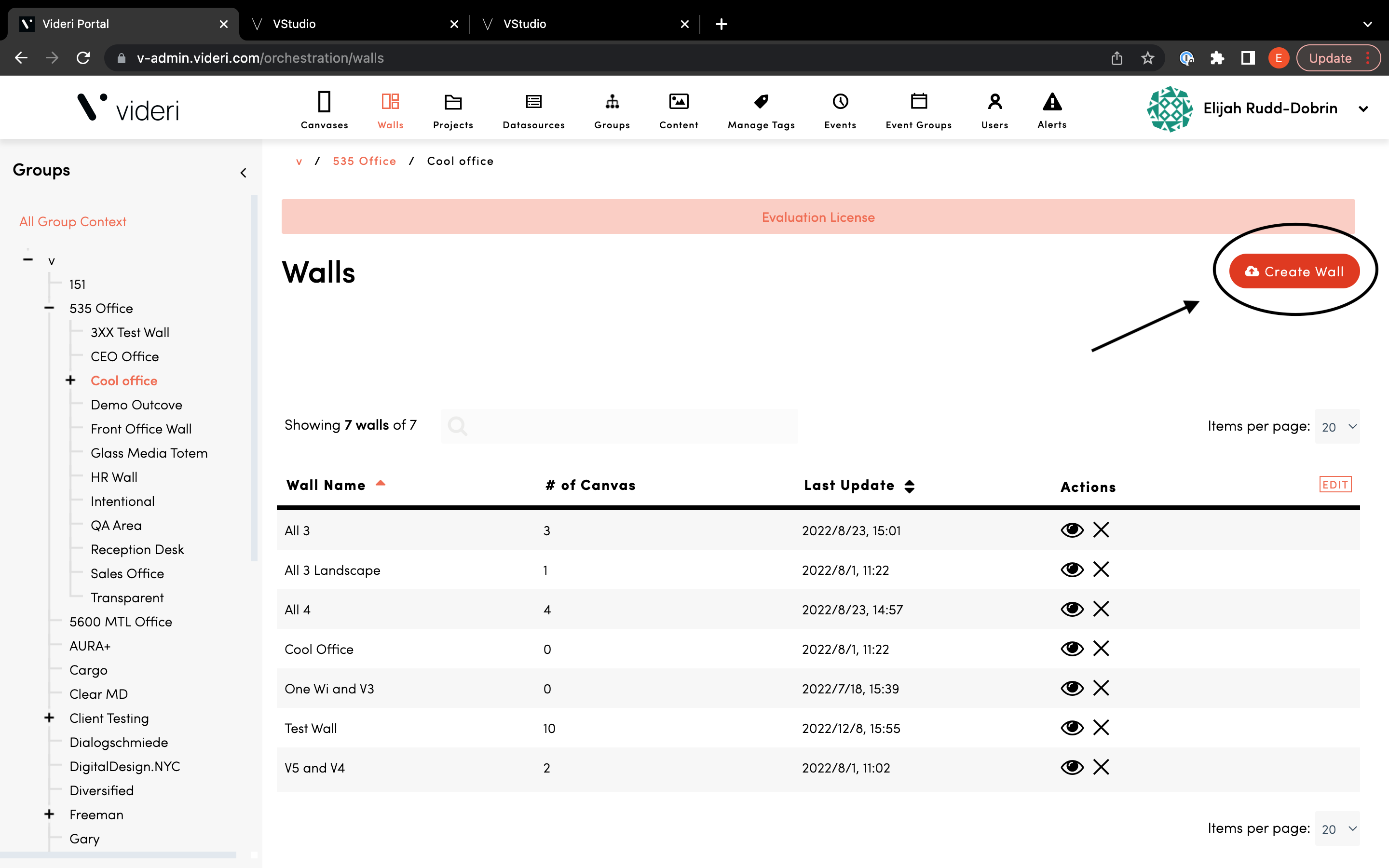Open the Canvases section

(324, 110)
